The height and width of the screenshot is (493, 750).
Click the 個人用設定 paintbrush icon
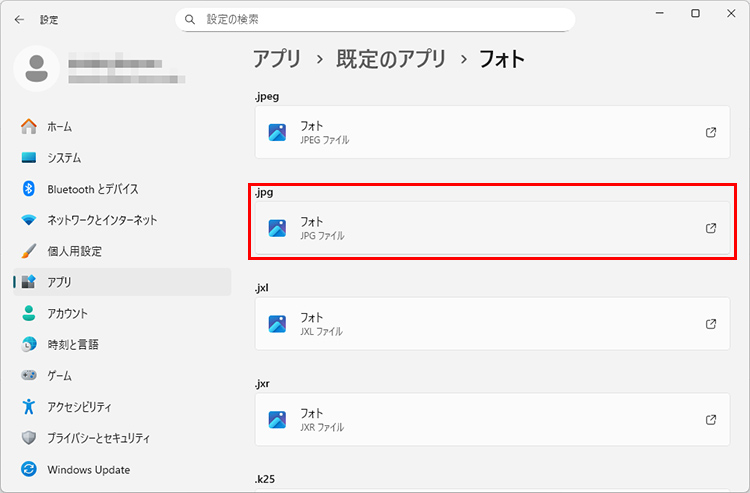coord(29,251)
